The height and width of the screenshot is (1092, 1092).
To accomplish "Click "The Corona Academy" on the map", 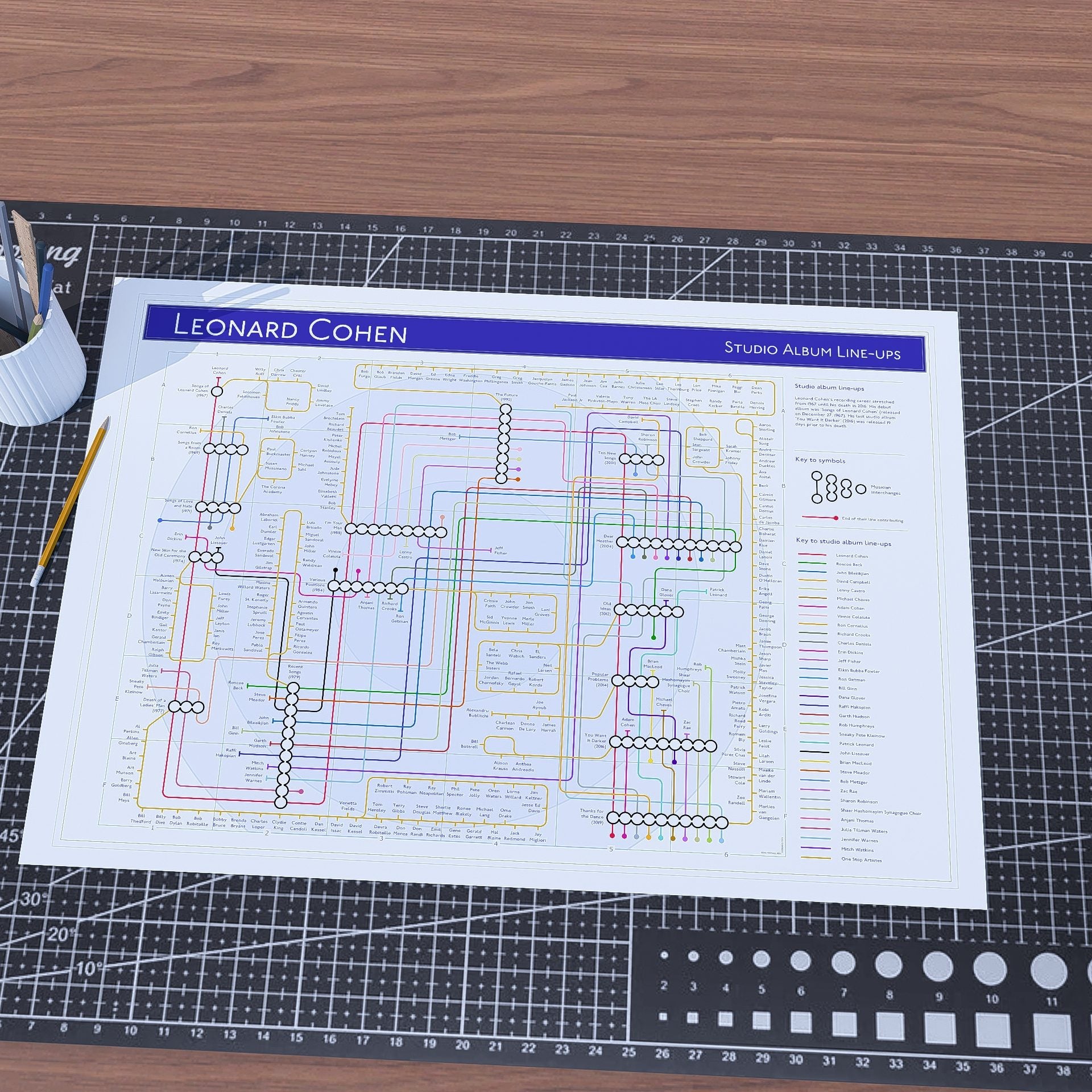I will pyautogui.click(x=273, y=489).
